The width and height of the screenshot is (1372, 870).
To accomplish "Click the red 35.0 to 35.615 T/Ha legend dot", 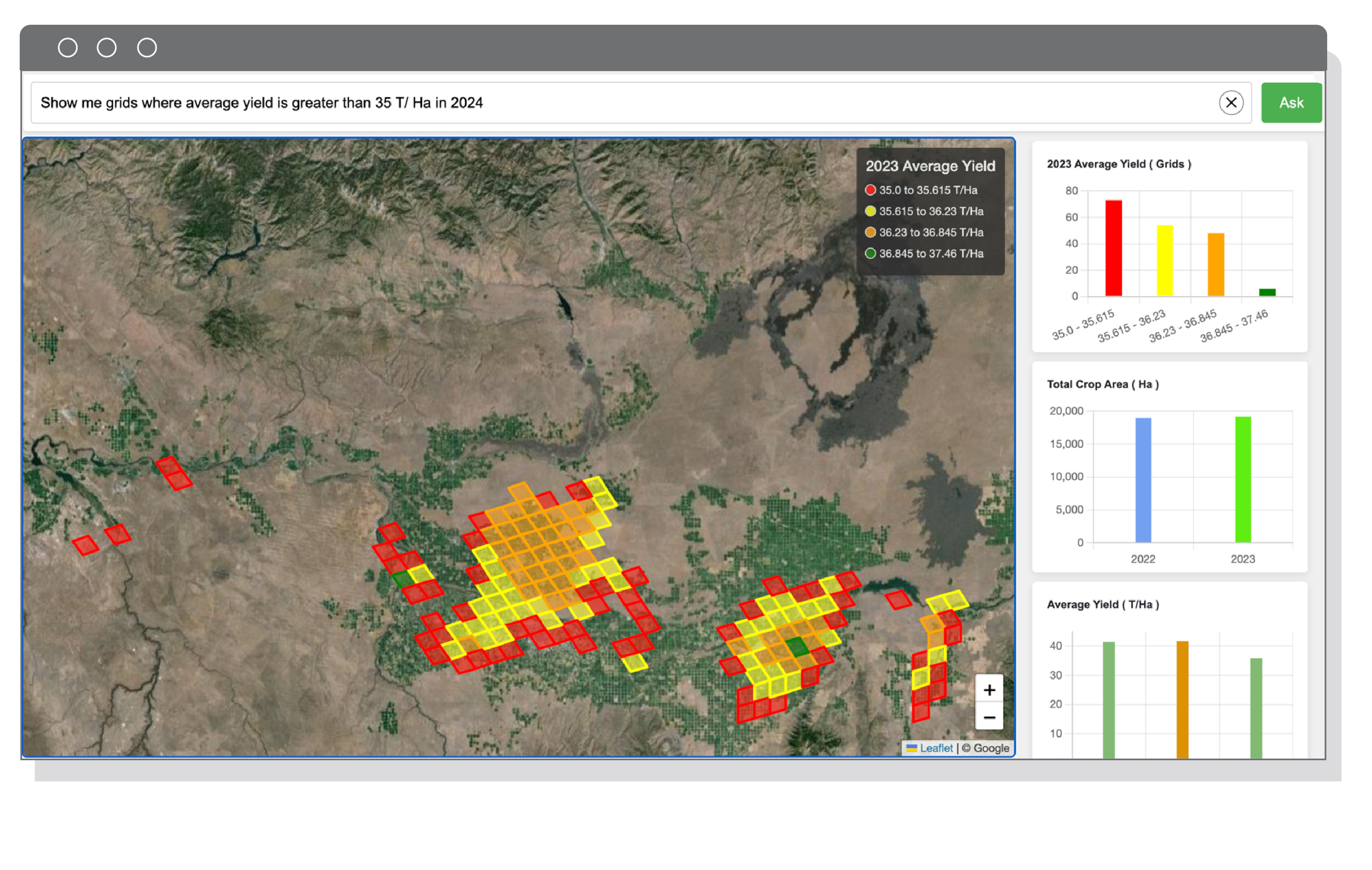I will click(x=870, y=190).
